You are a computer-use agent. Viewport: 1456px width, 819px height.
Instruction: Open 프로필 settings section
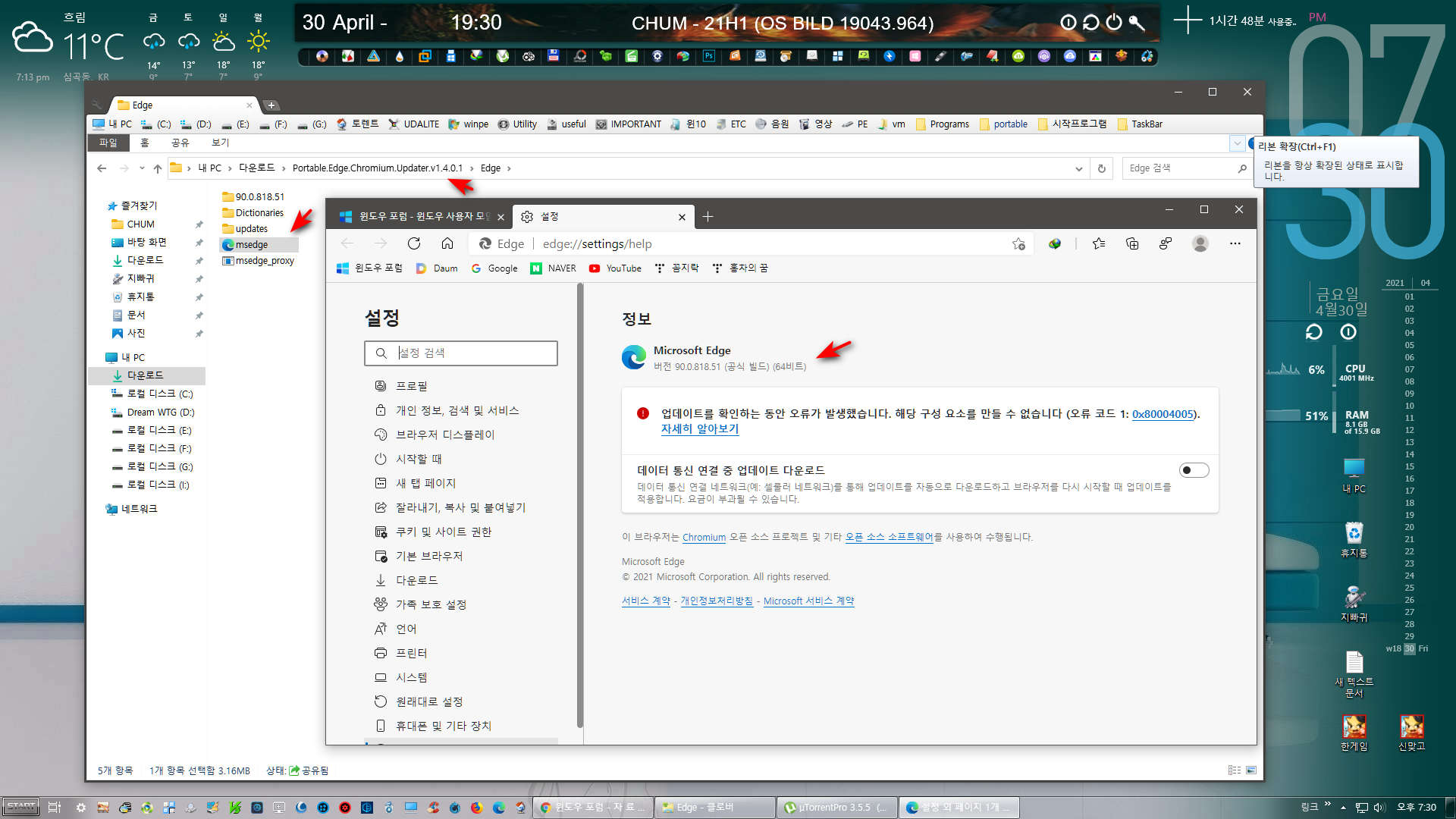(x=411, y=386)
